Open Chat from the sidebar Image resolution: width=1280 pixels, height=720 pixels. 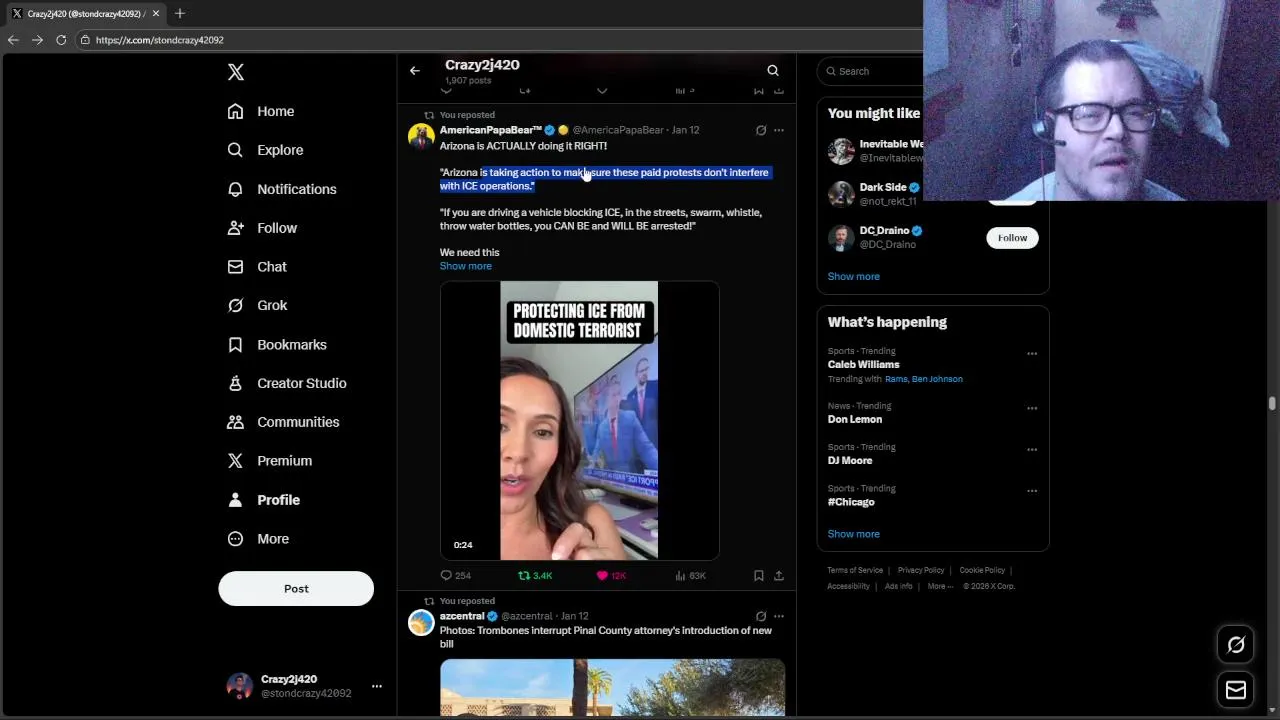coord(257,267)
